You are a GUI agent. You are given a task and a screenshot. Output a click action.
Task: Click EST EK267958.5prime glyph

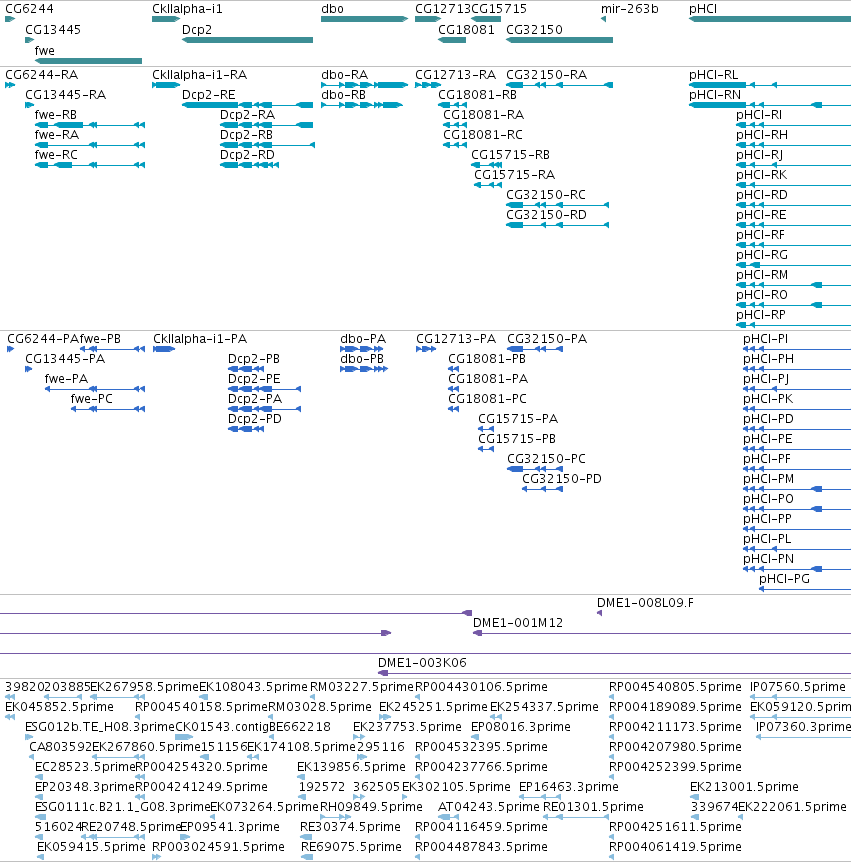tap(118, 697)
